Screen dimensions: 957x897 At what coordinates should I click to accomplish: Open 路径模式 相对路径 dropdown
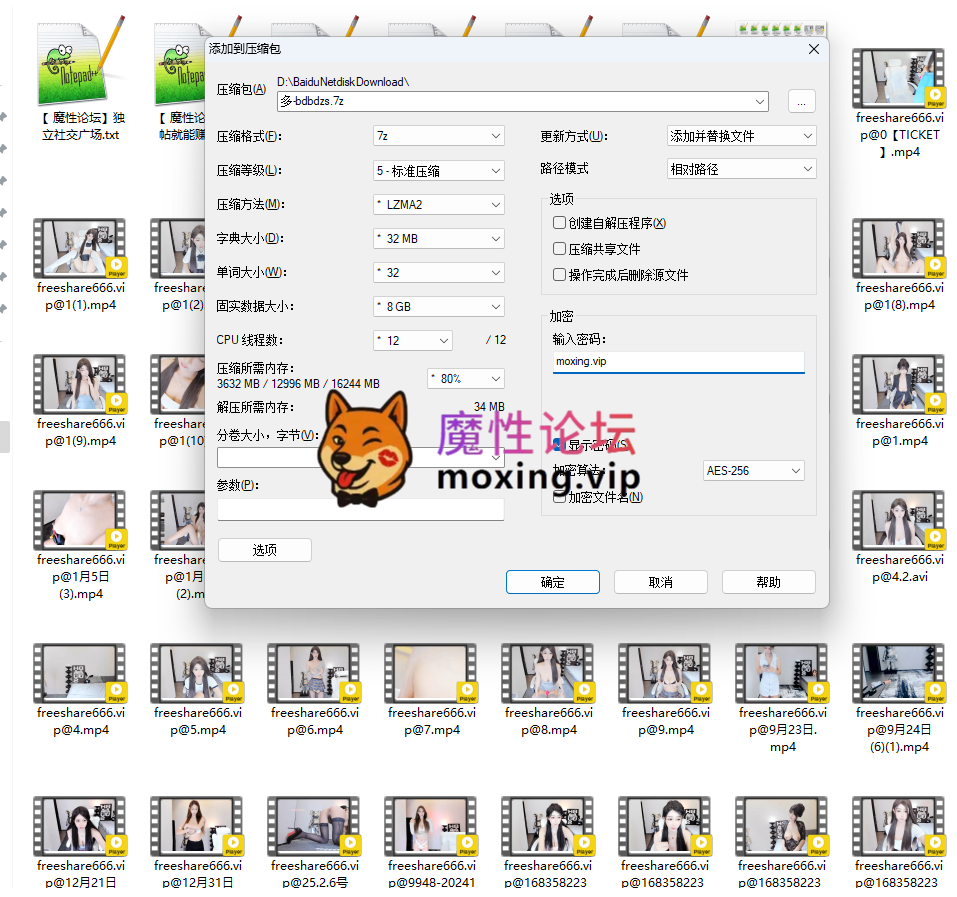(x=742, y=169)
